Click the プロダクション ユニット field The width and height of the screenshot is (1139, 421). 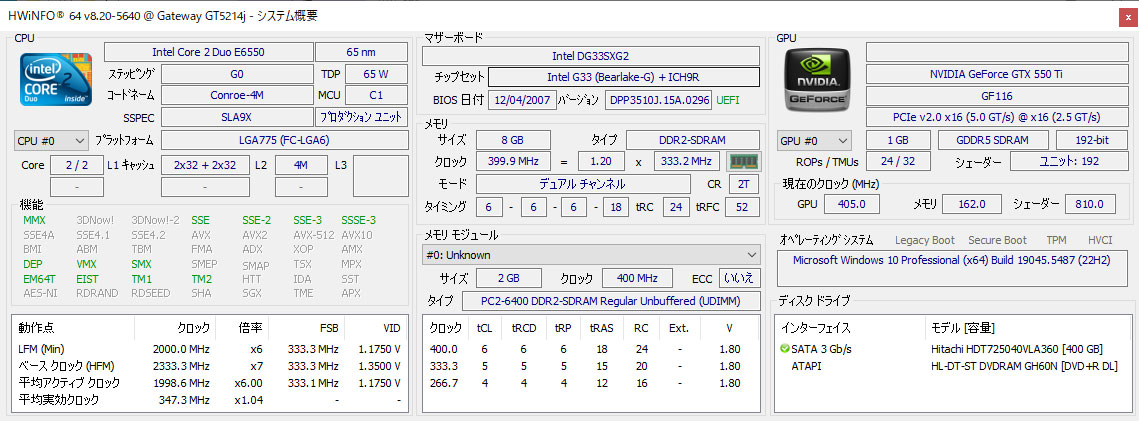tap(361, 117)
